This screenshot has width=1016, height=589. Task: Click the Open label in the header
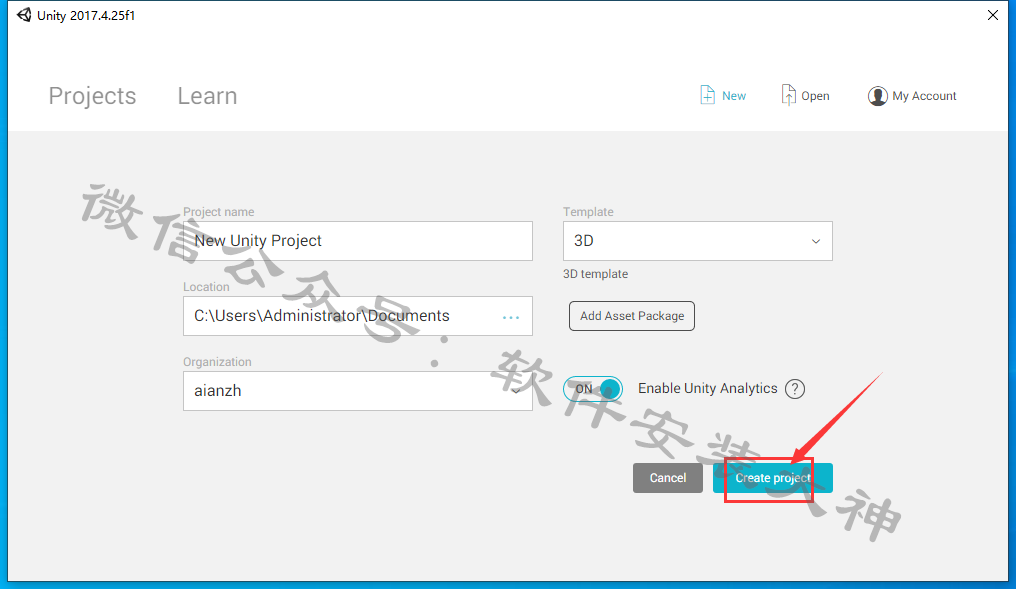point(815,96)
